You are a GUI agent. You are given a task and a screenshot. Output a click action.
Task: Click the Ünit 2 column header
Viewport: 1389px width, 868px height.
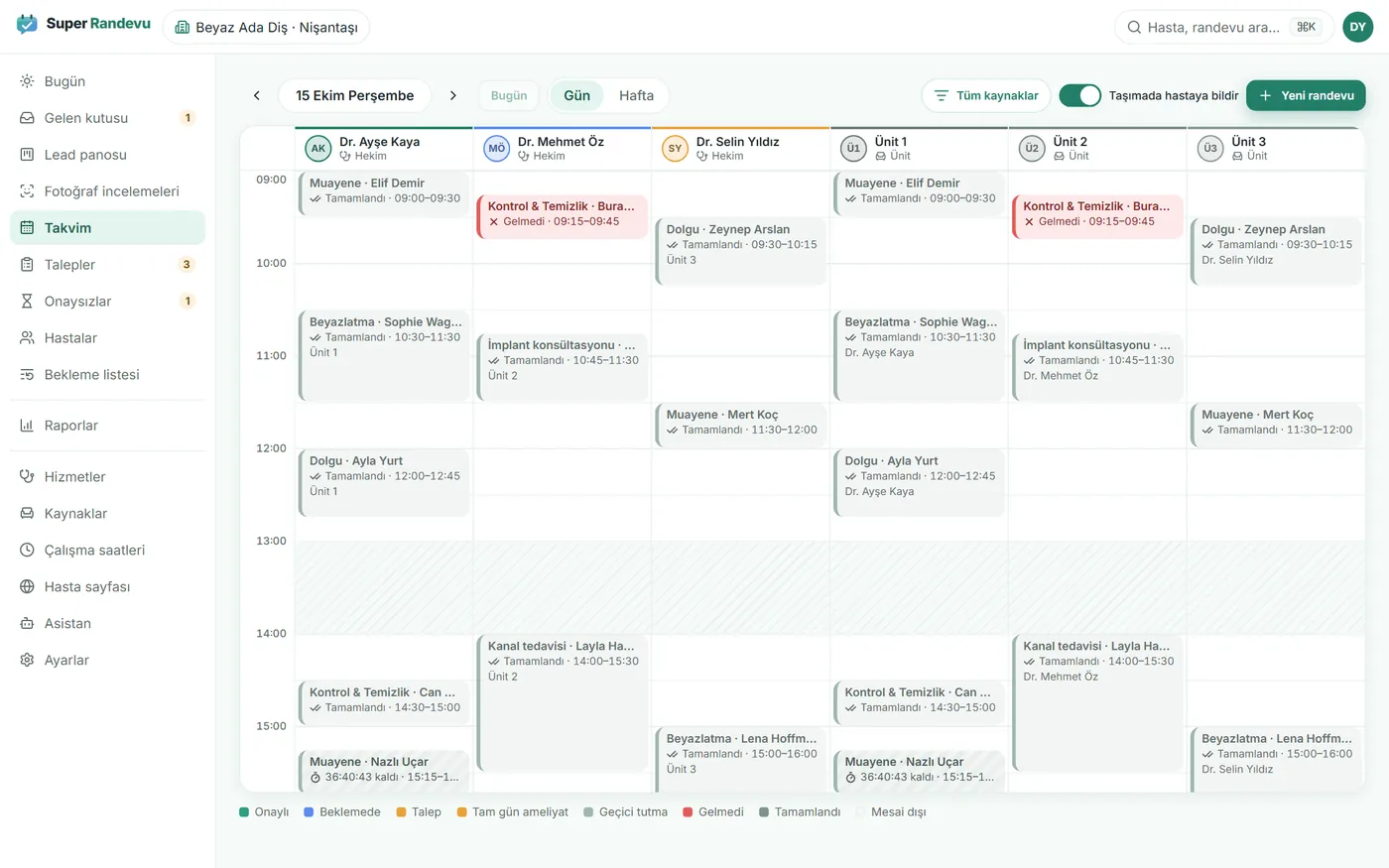(x=1097, y=149)
